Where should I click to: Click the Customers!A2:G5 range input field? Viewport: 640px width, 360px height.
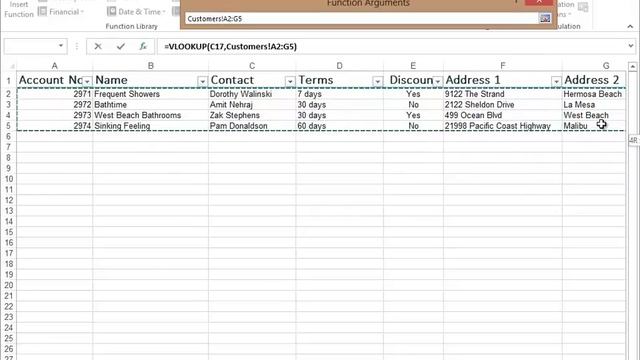pos(362,18)
